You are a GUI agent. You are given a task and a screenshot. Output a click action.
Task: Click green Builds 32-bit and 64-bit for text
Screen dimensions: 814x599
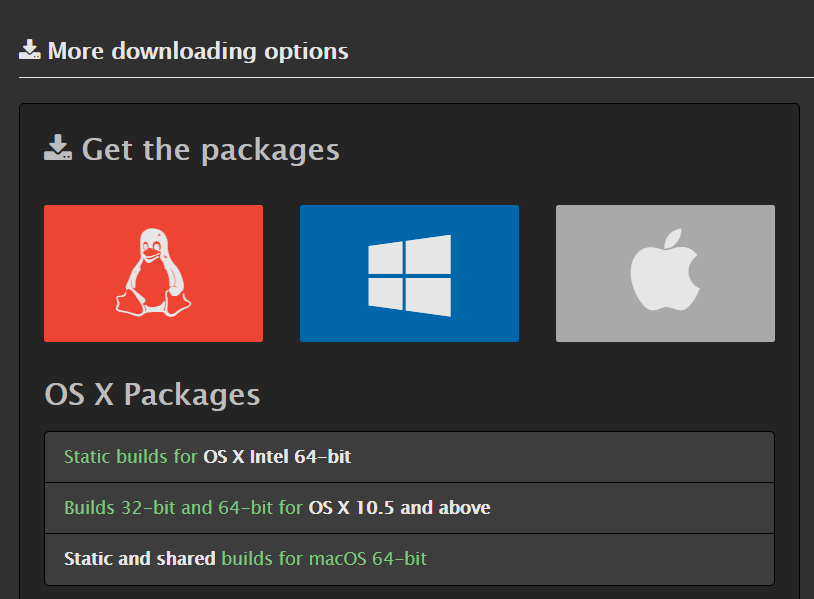[183, 508]
